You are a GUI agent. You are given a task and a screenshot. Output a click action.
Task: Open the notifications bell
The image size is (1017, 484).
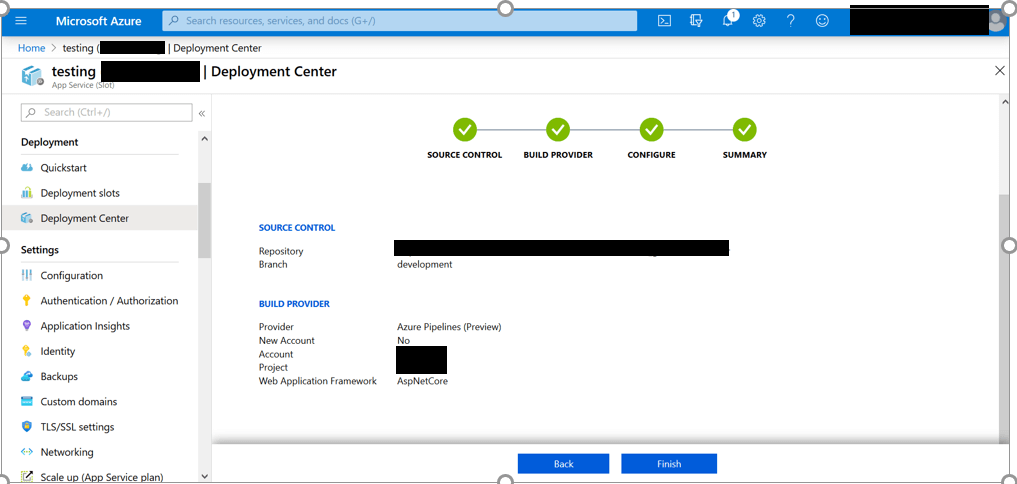[728, 21]
